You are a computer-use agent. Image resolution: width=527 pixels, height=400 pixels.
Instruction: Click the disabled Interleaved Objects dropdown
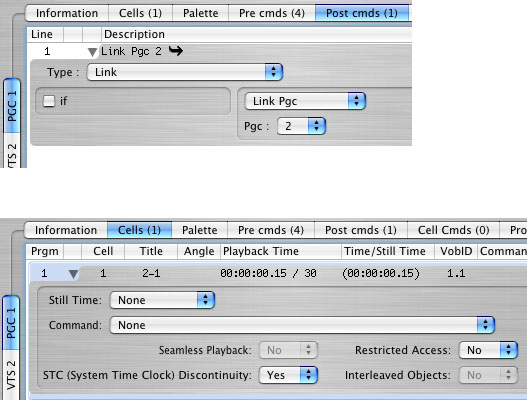(x=488, y=375)
